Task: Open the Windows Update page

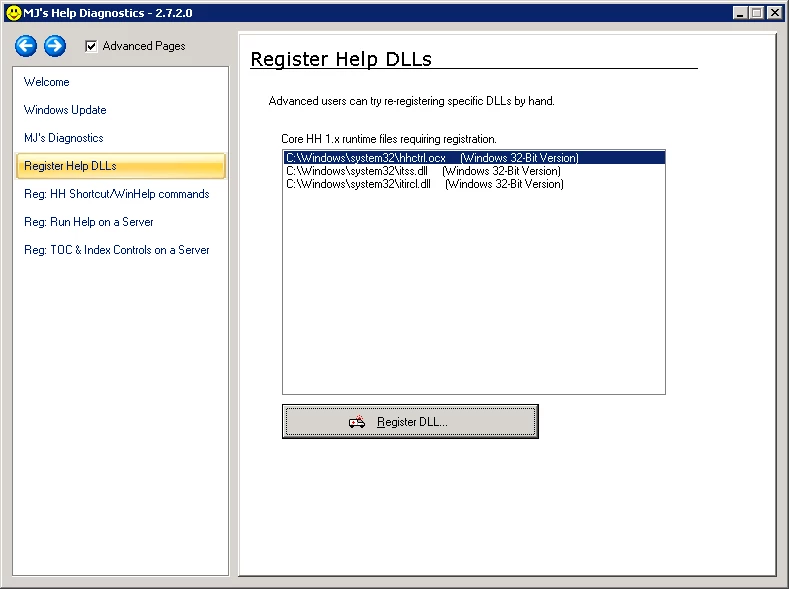Action: [x=65, y=110]
